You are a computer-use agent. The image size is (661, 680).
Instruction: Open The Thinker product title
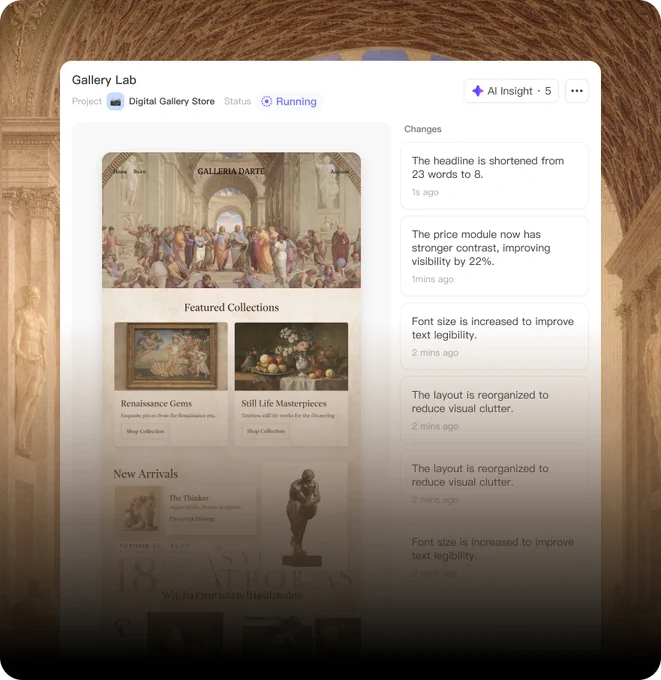point(189,498)
